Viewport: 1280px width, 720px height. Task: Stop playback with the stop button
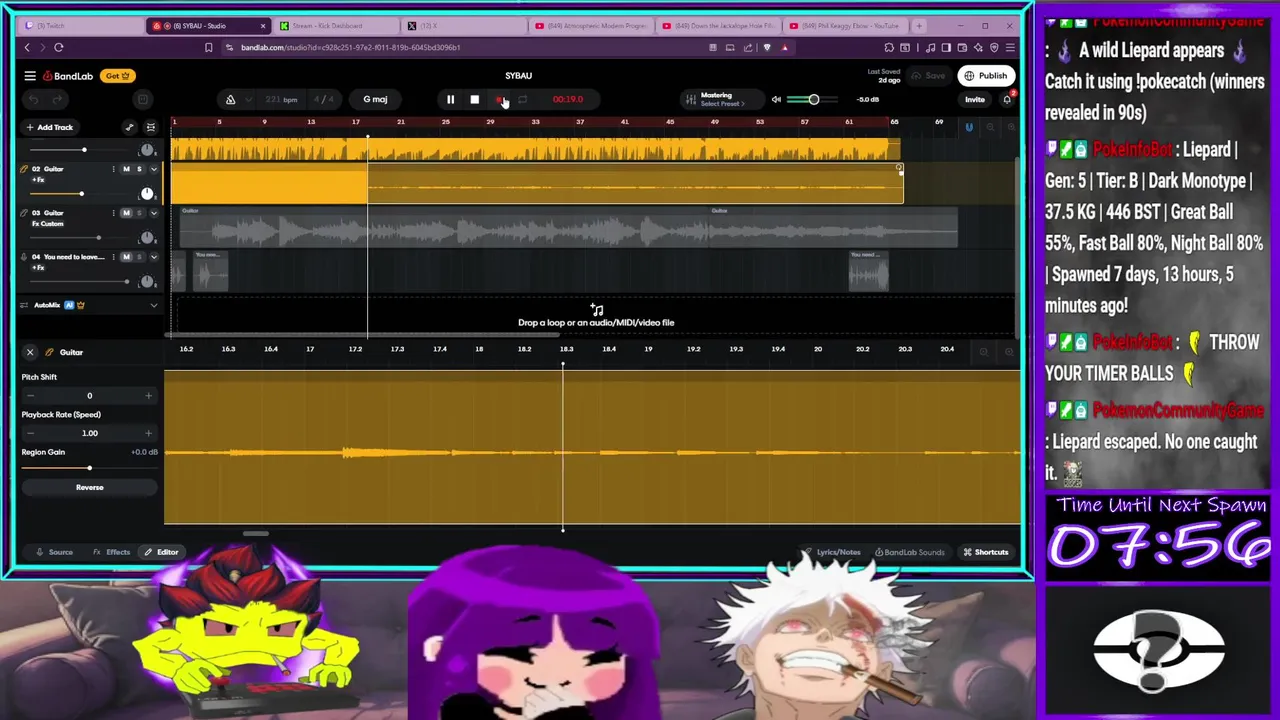pos(474,99)
